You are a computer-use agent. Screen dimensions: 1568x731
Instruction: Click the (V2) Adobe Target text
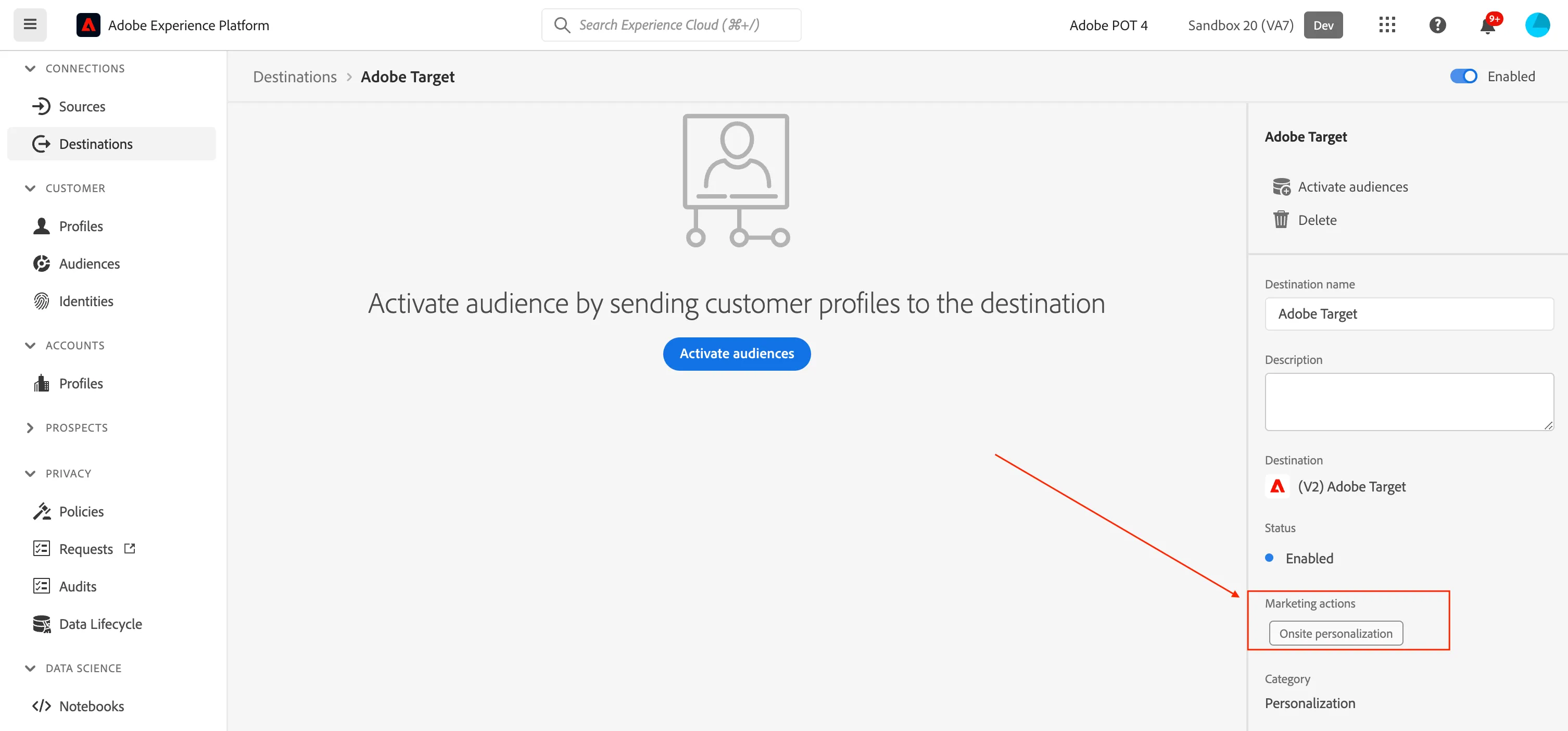1352,486
